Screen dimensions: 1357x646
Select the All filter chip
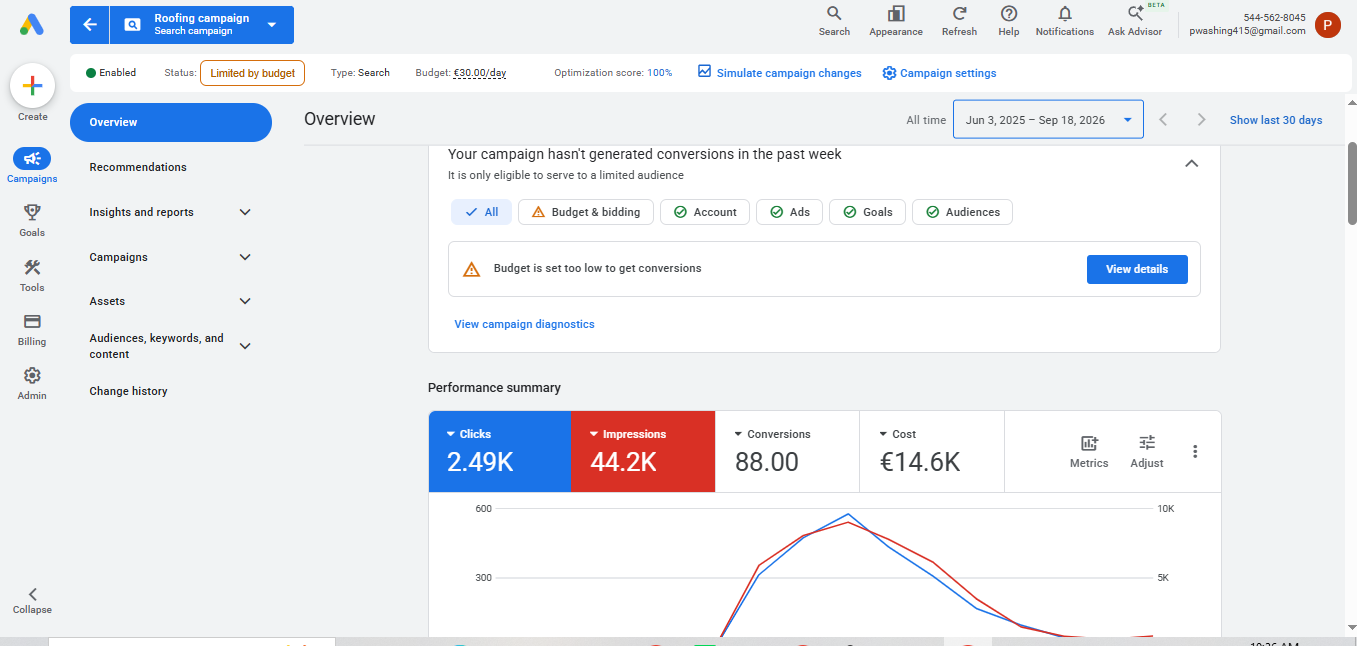click(481, 212)
